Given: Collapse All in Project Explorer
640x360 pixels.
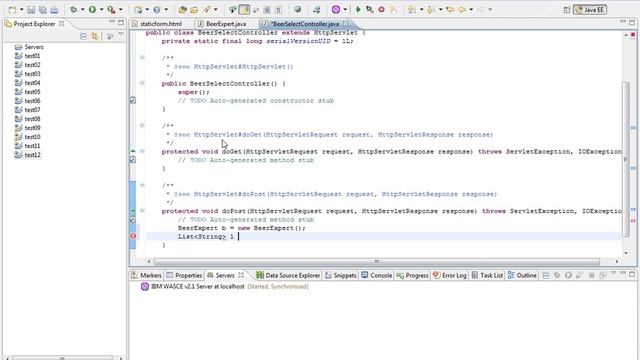Looking at the screenshot, I should coord(83,37).
